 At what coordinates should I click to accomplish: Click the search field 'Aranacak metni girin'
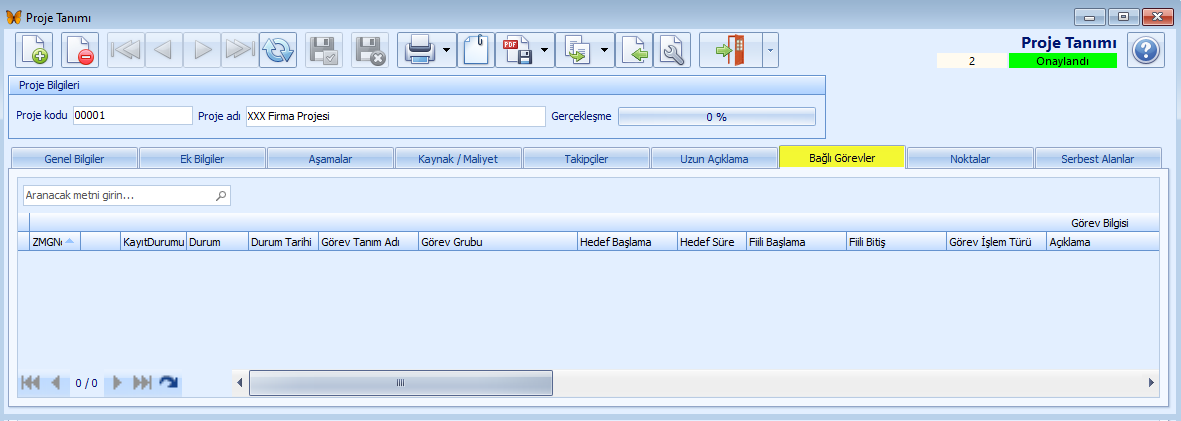(x=120, y=196)
